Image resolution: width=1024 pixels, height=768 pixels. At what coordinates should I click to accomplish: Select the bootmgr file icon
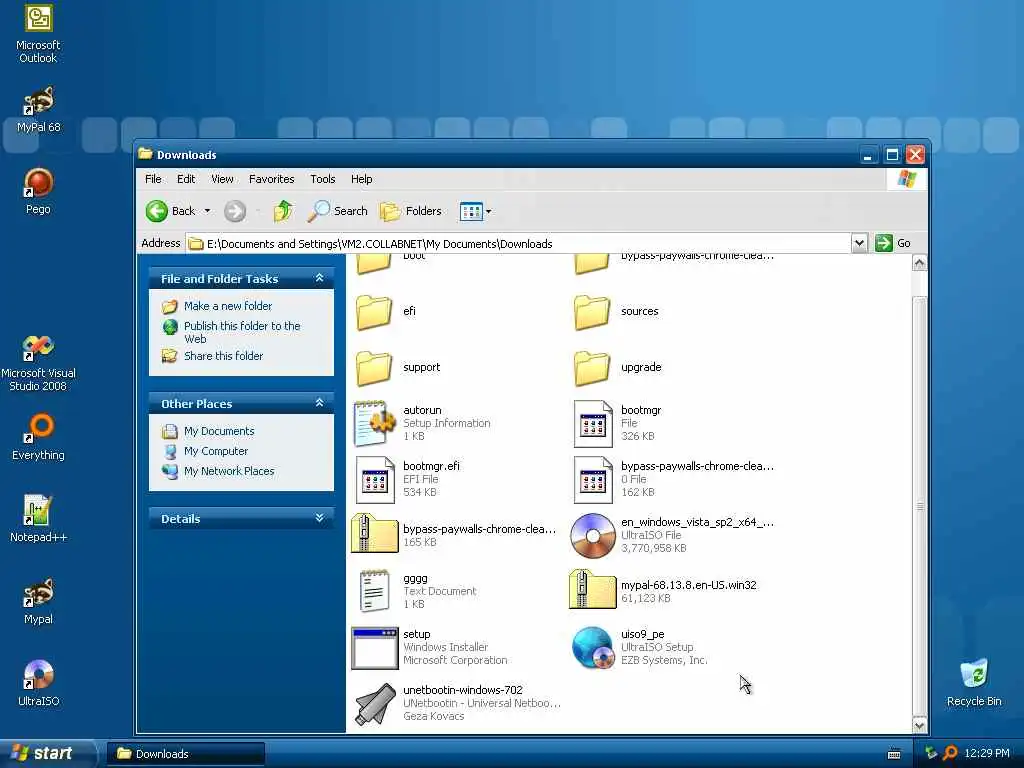[593, 424]
